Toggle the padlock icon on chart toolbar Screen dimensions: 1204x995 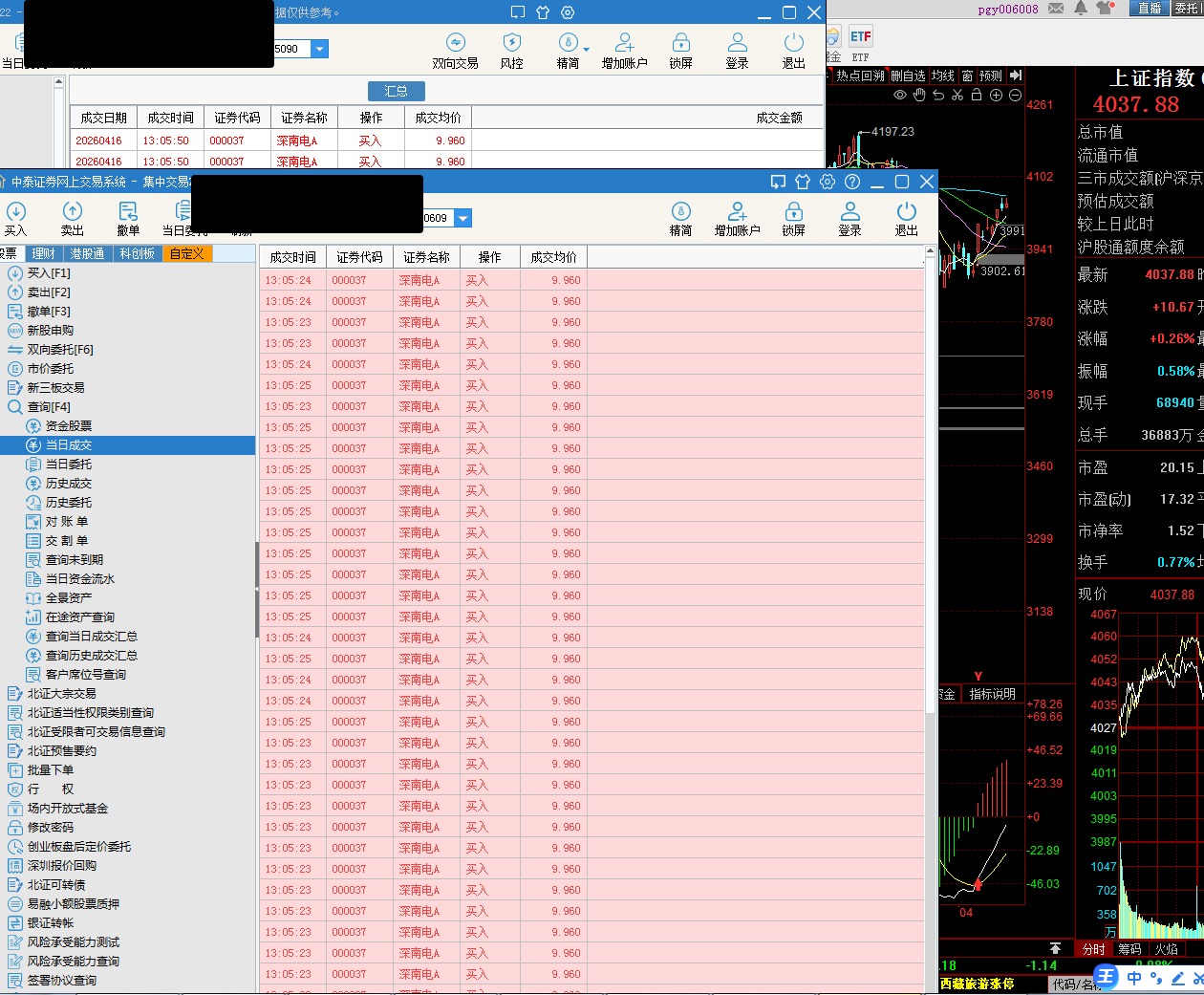977,96
